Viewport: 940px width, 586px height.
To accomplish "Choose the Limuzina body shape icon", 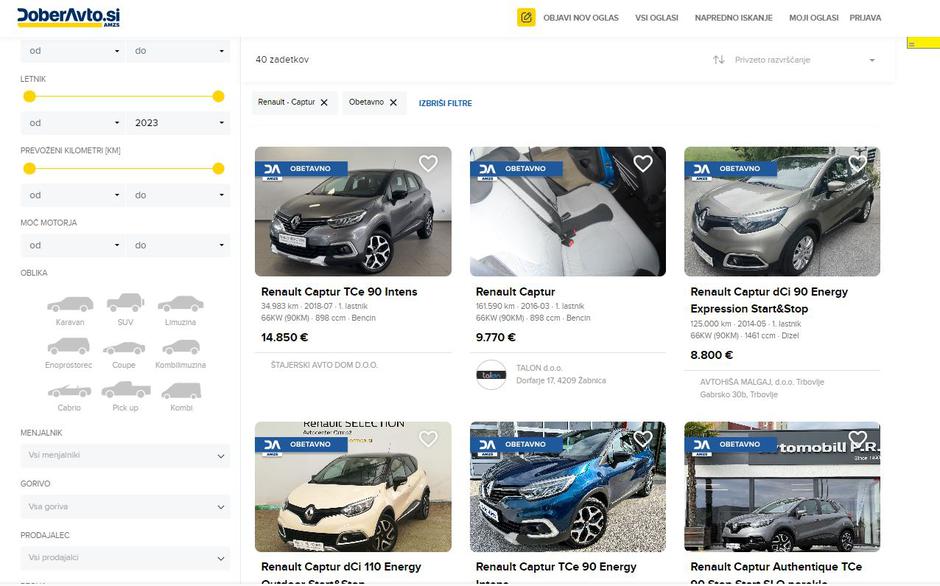I will [181, 303].
